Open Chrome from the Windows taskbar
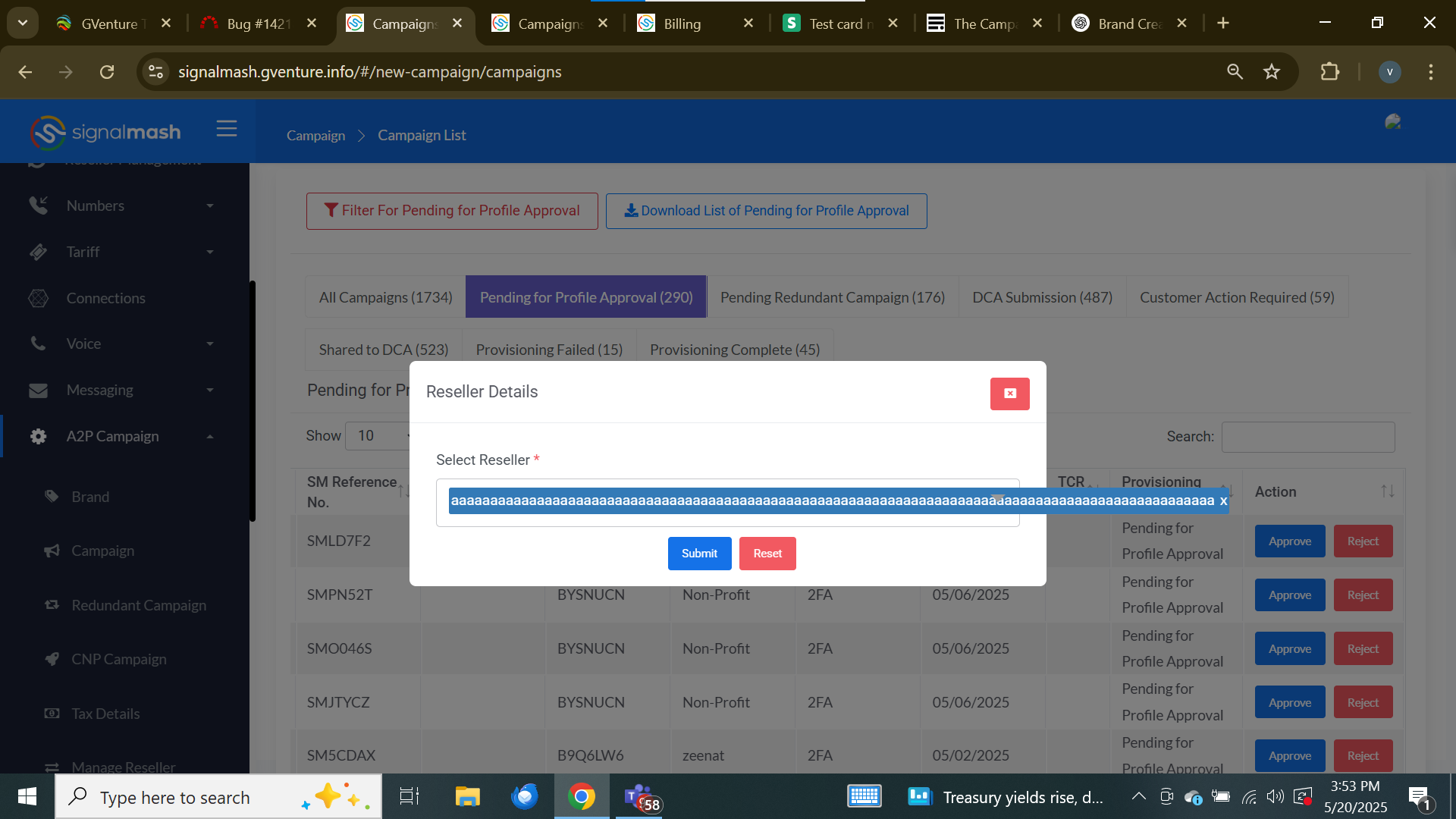1456x819 pixels. point(581,797)
